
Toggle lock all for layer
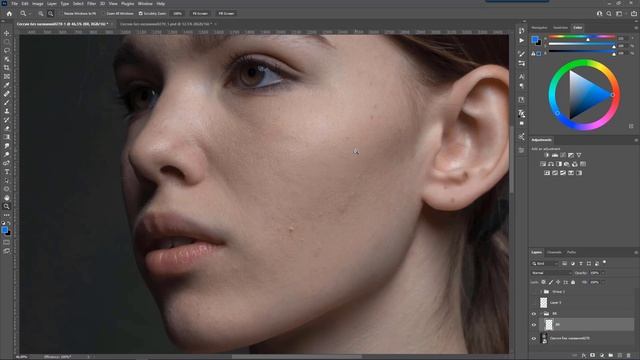(573, 282)
